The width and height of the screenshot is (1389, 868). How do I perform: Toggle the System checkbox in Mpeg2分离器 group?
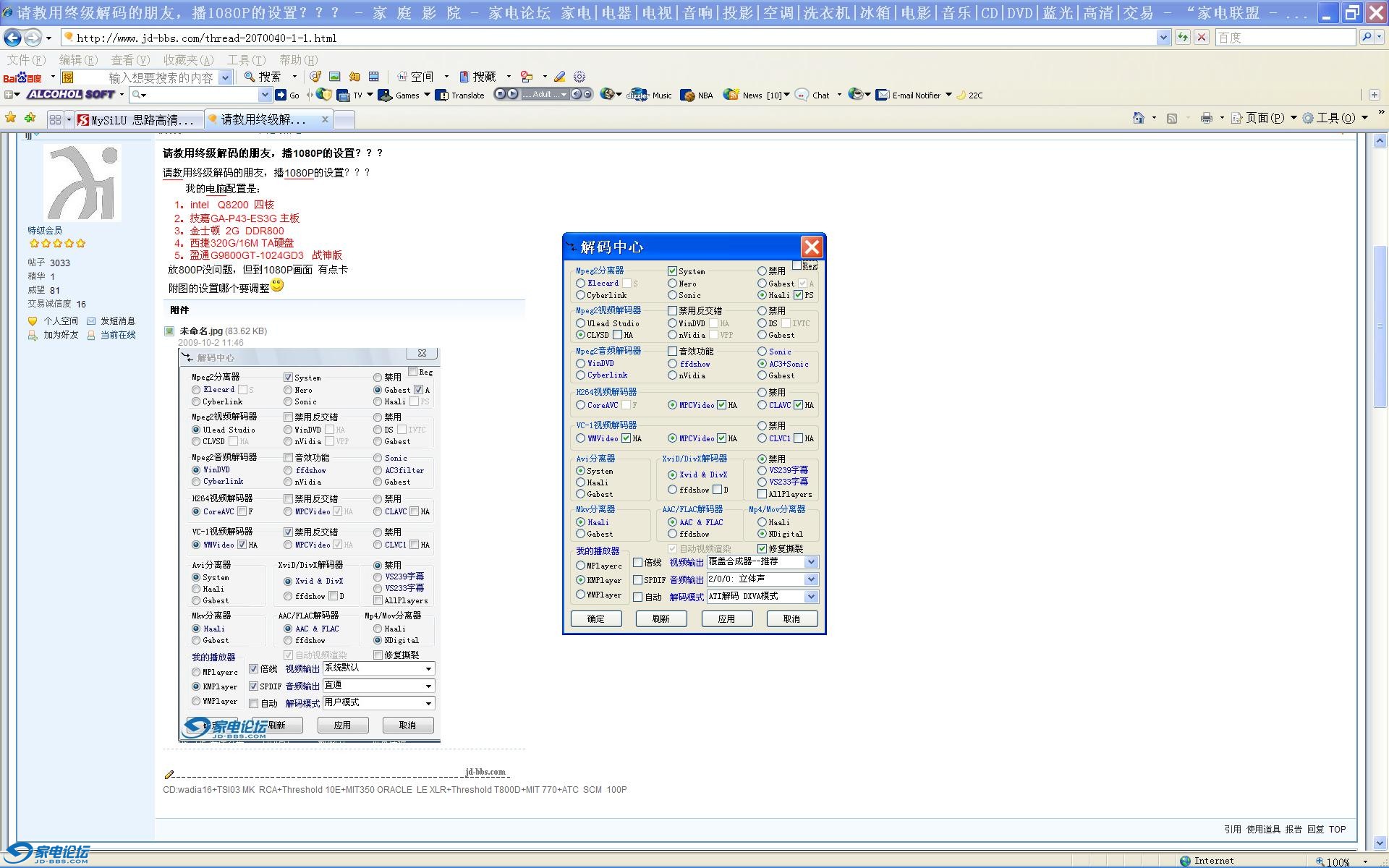pyautogui.click(x=672, y=271)
